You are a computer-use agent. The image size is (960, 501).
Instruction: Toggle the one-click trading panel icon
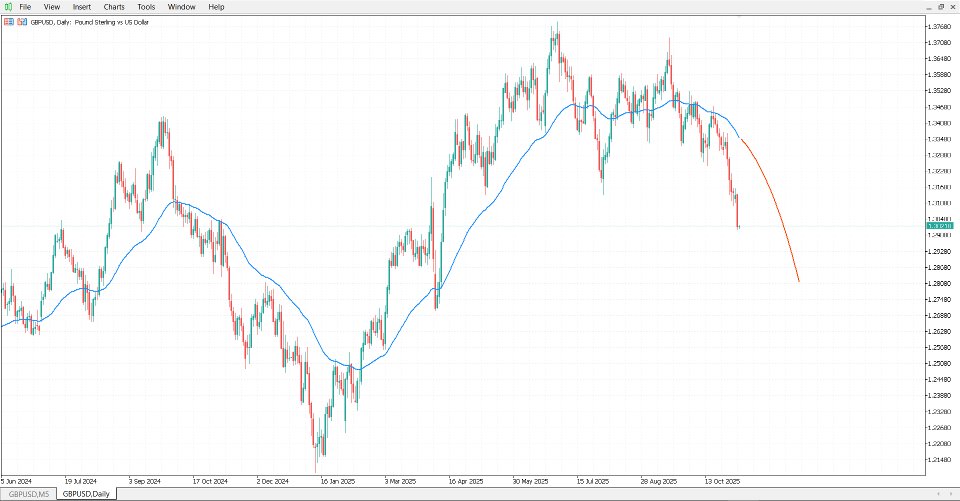(9, 21)
